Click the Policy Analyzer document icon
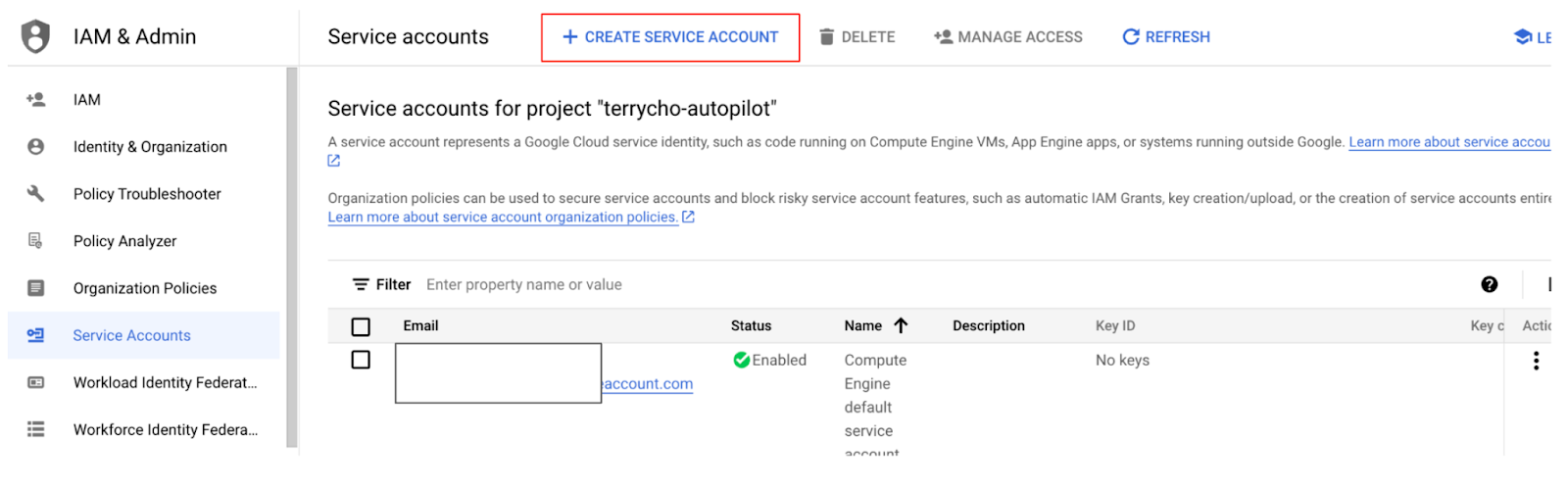1568x488 pixels. click(x=36, y=241)
